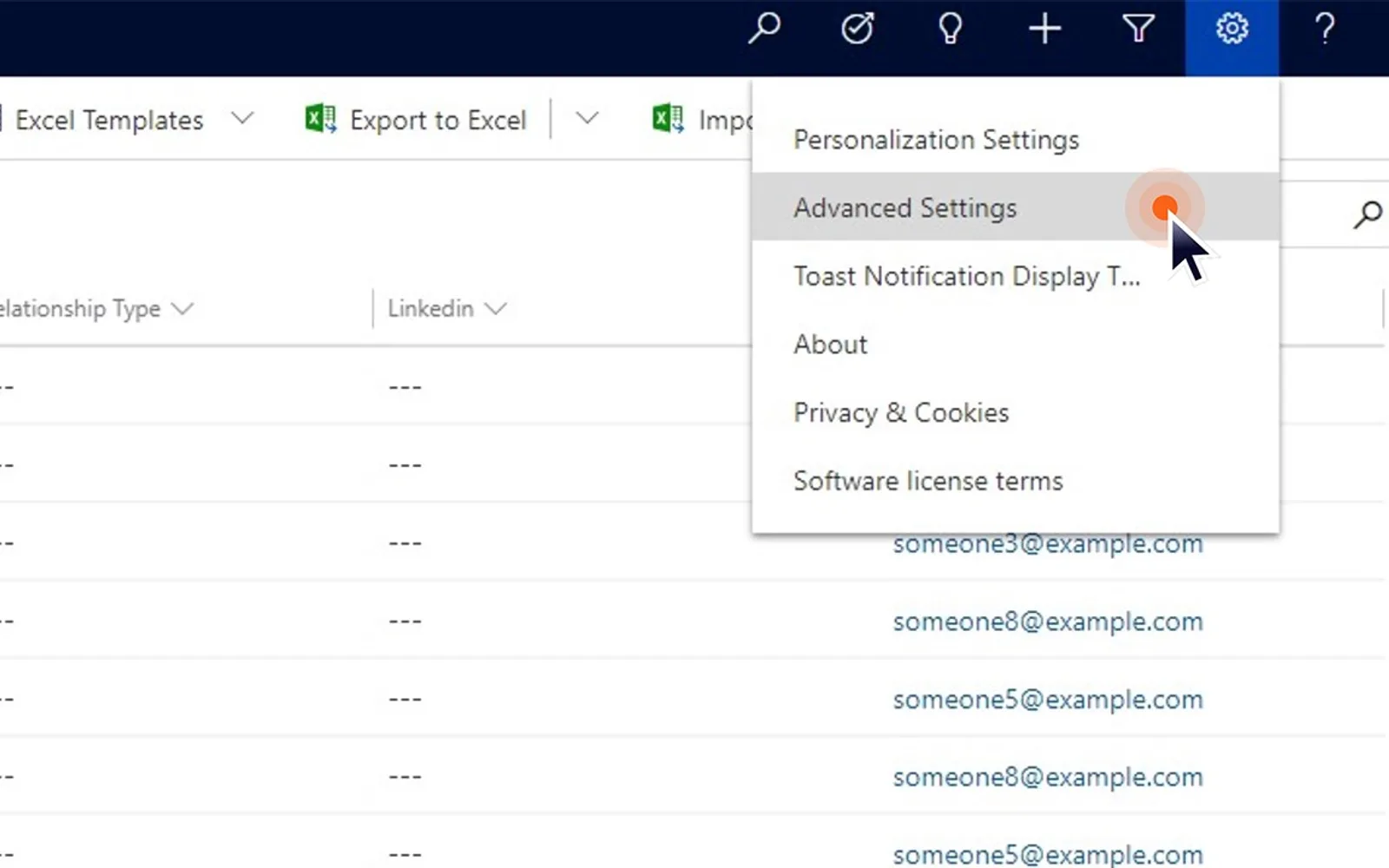Expand the Export to Excel options chevron
The height and width of the screenshot is (868, 1389).
[x=588, y=118]
